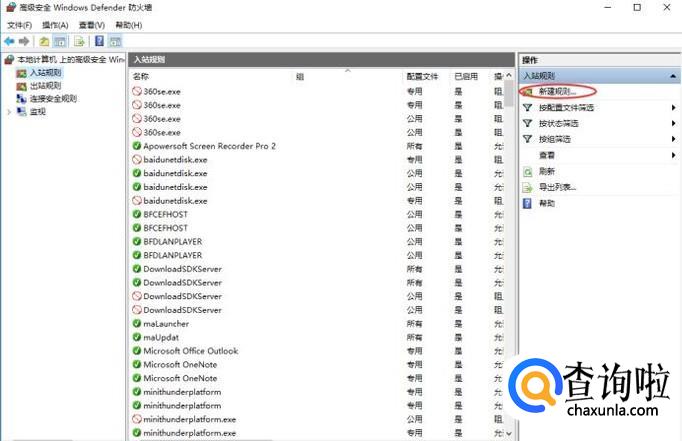Expand the 监视 tree node
The width and height of the screenshot is (682, 441).
[9, 112]
